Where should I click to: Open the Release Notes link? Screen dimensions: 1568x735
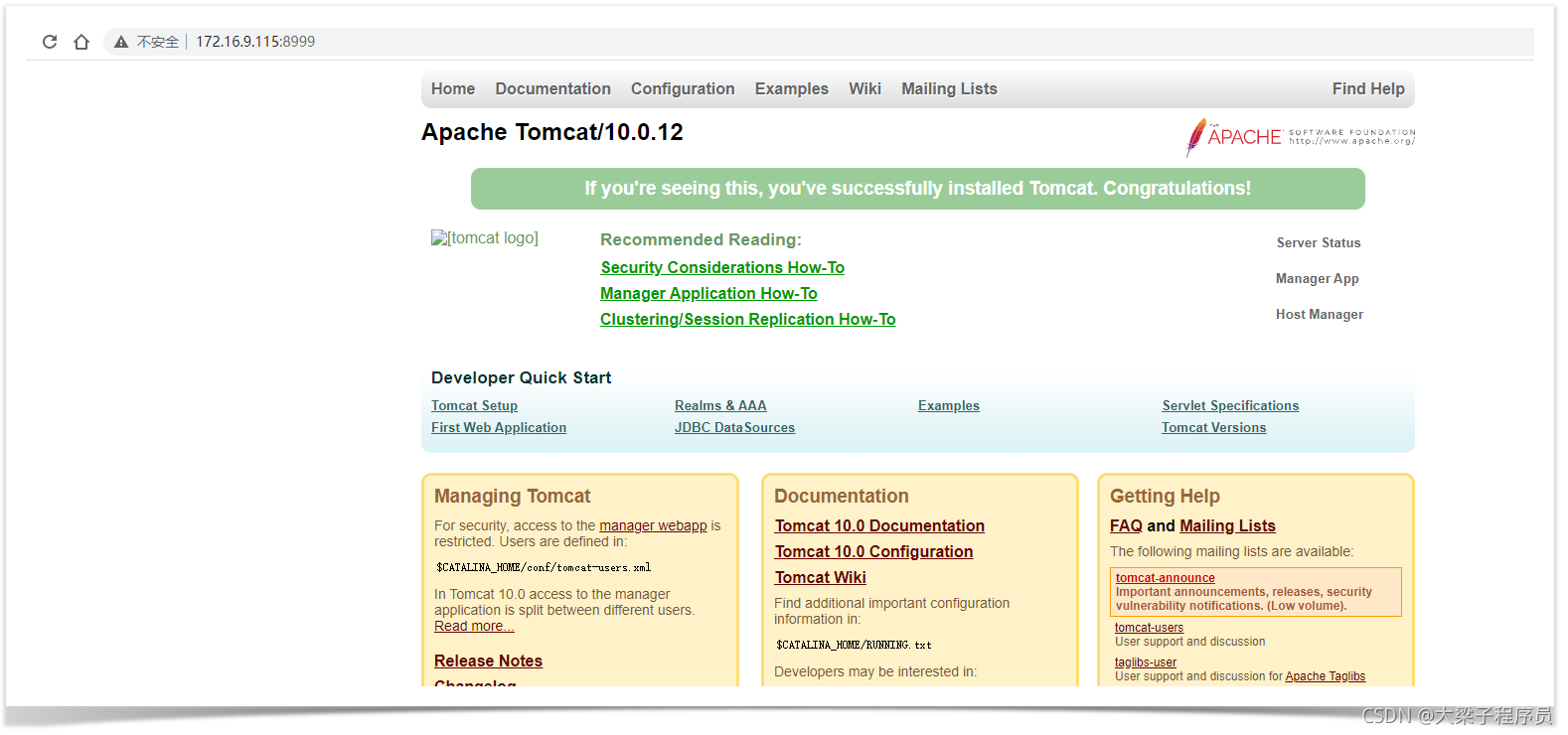tap(488, 661)
